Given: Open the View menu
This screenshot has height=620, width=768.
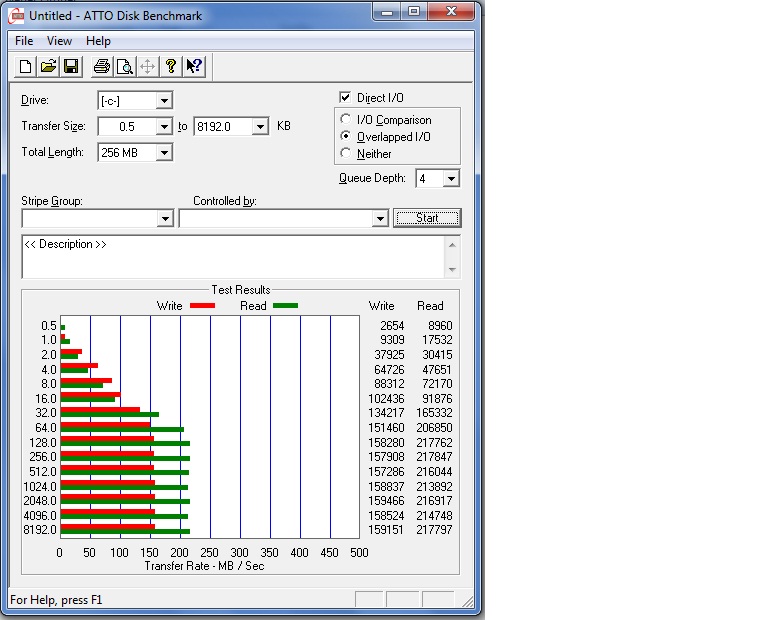Looking at the screenshot, I should pos(59,41).
